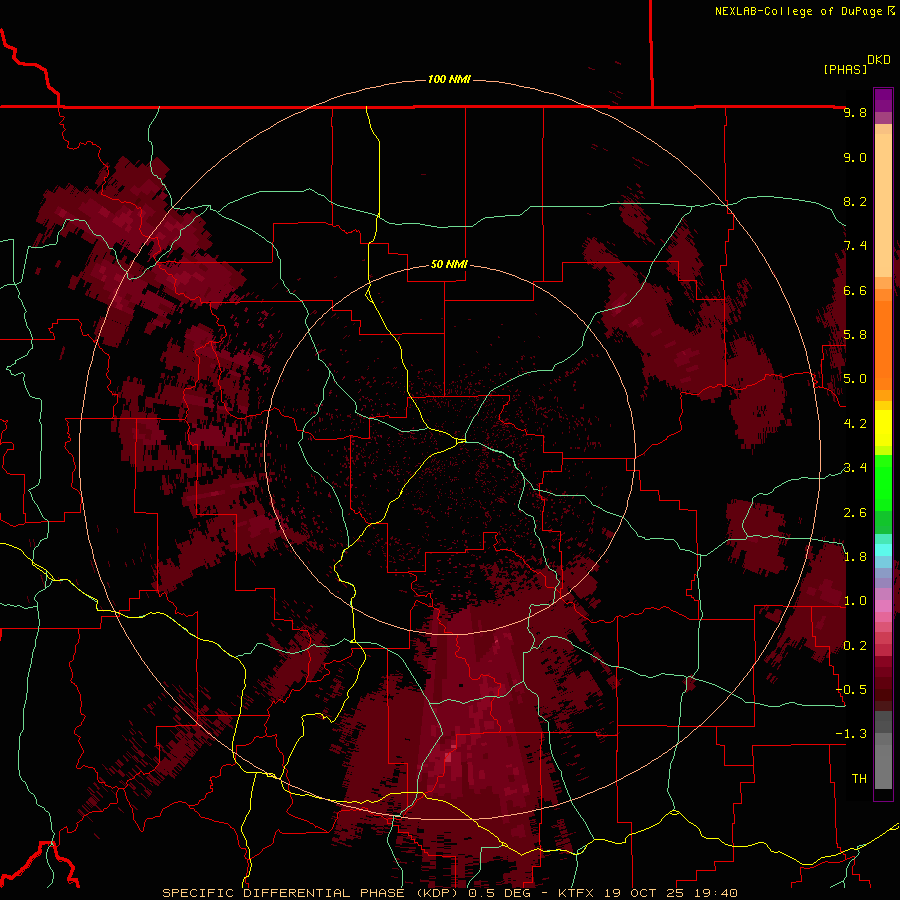Click the -0.5 scale value
Image resolution: width=900 pixels, height=900 pixels.
pyautogui.click(x=851, y=690)
